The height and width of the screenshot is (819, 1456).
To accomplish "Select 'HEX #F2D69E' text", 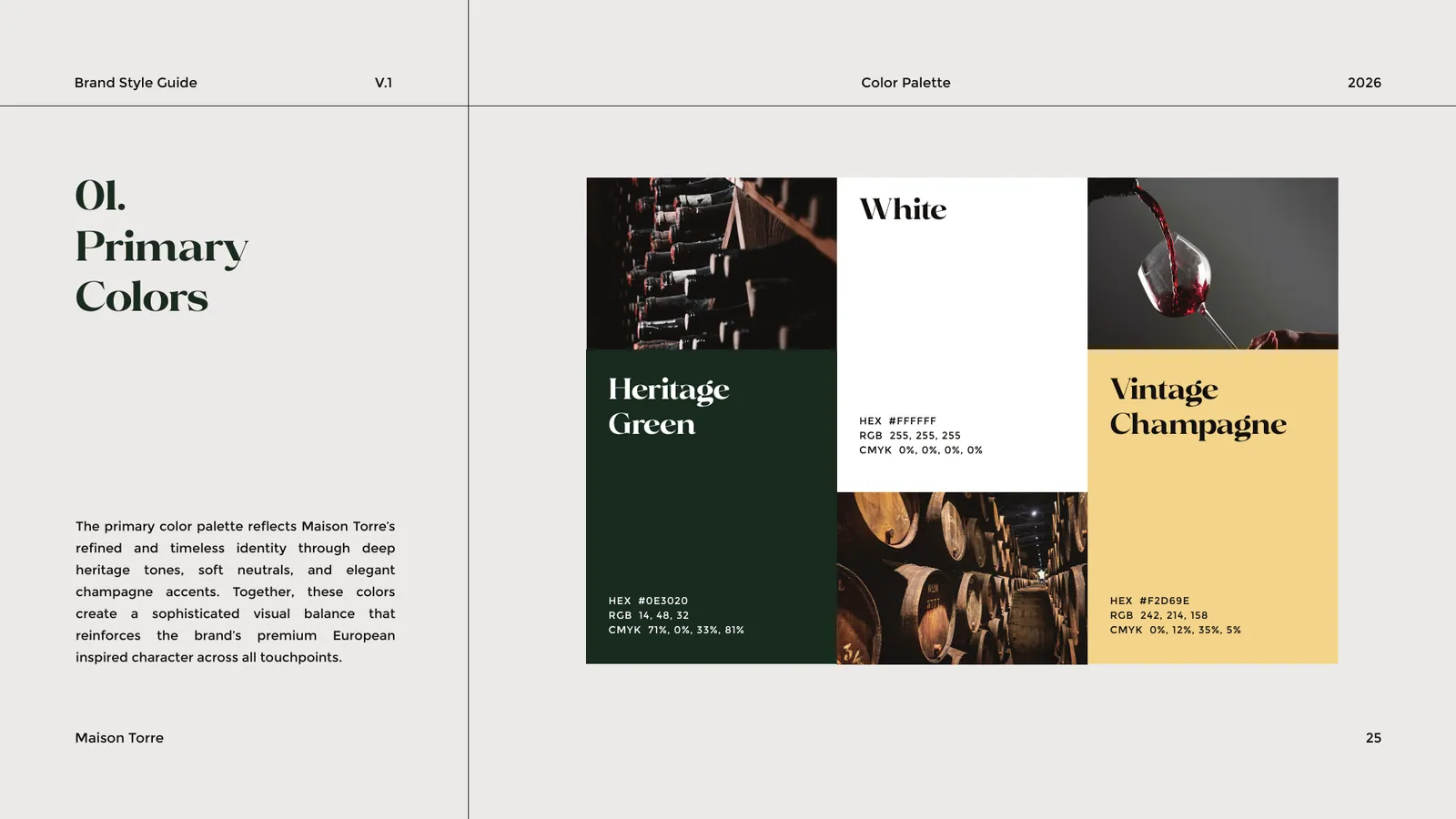I will coord(1149,601).
